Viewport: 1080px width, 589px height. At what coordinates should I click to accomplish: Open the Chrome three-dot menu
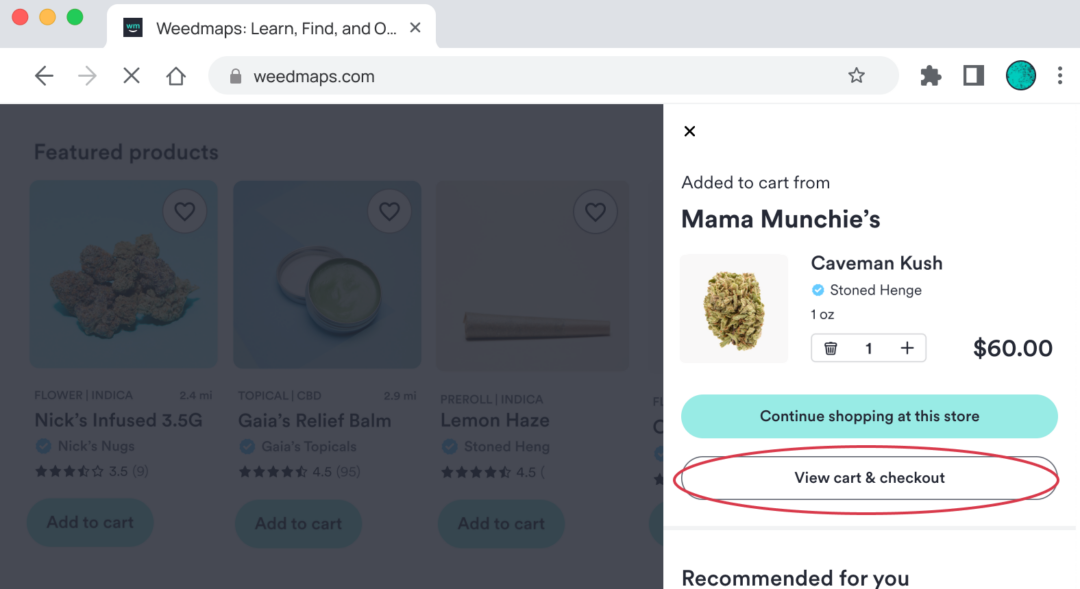click(1060, 75)
